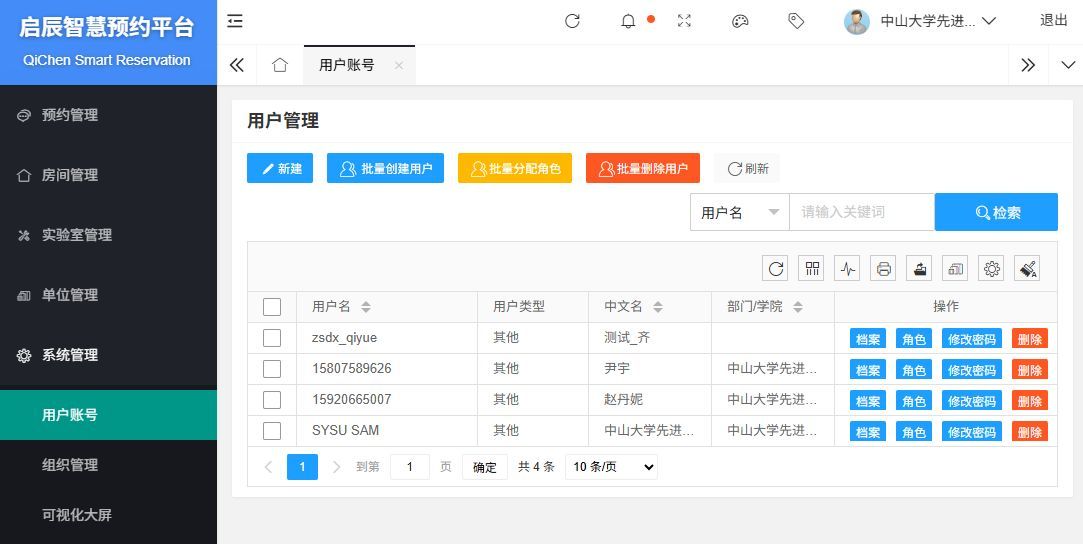The image size is (1083, 544).
Task: Open the table column filter icon
Action: coord(811,268)
